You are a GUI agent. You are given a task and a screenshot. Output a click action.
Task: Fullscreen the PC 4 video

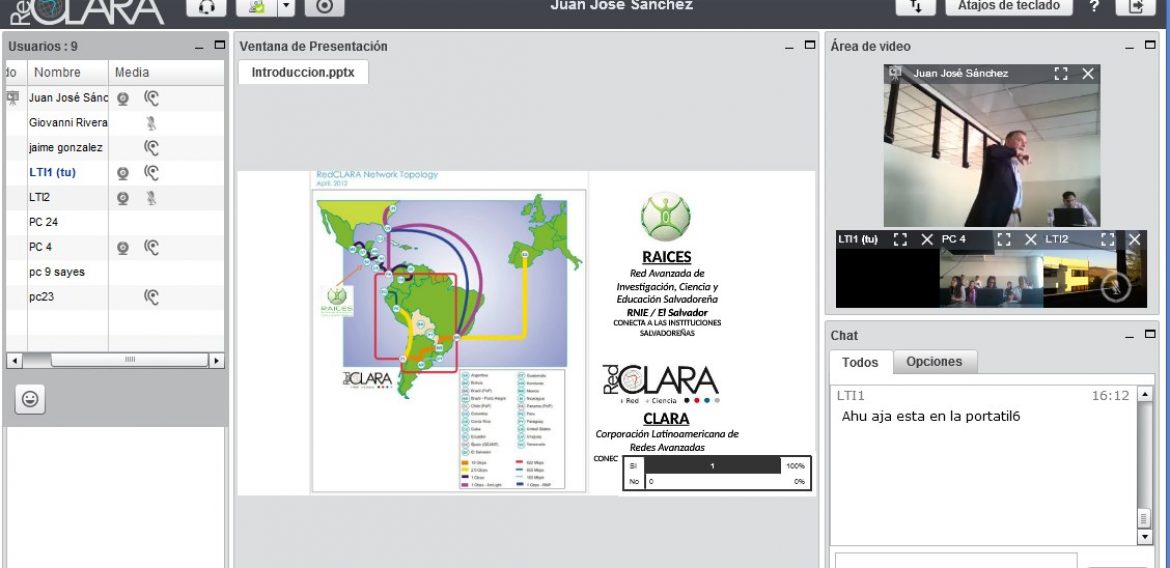(1004, 240)
